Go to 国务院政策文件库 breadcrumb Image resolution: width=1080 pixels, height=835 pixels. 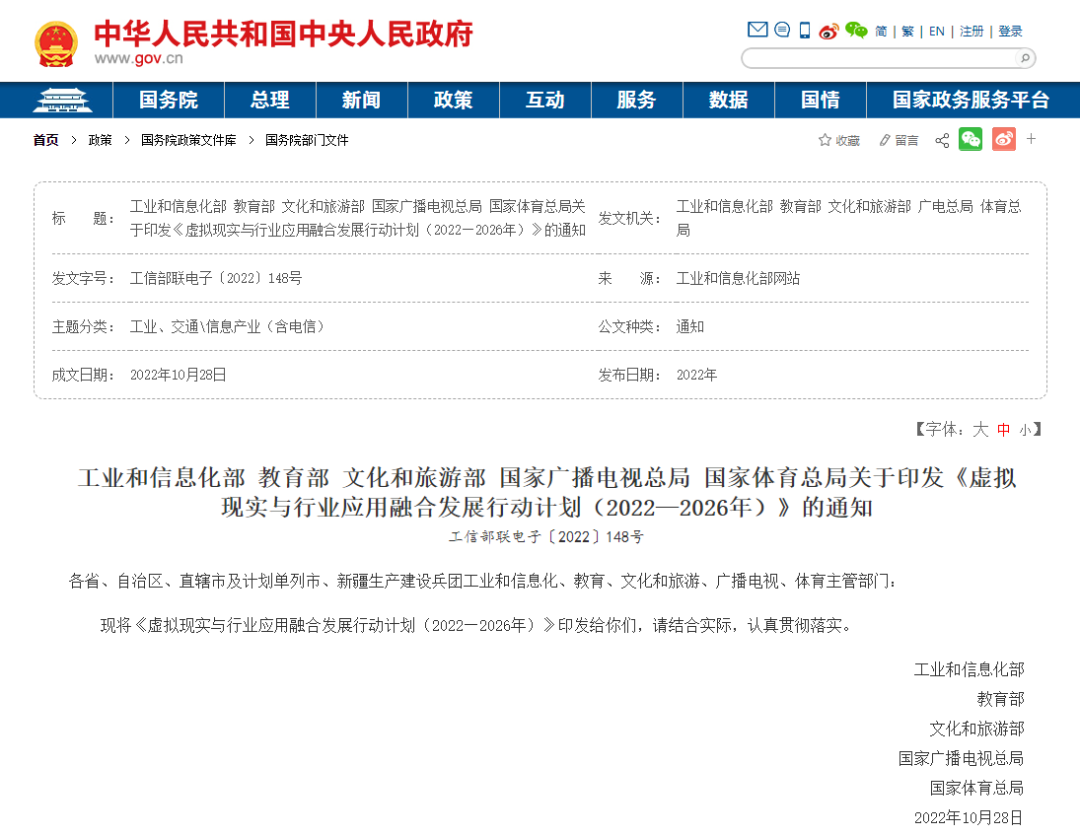coord(189,141)
